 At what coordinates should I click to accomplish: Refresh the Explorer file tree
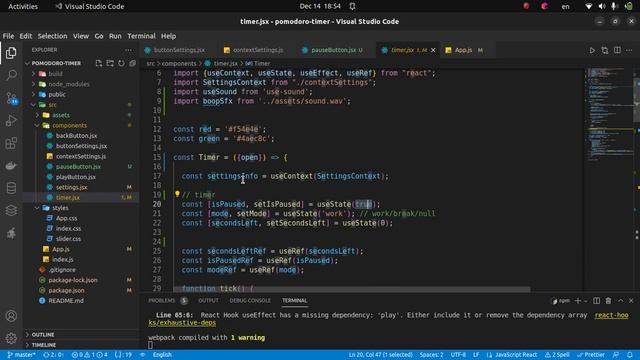(x=121, y=63)
